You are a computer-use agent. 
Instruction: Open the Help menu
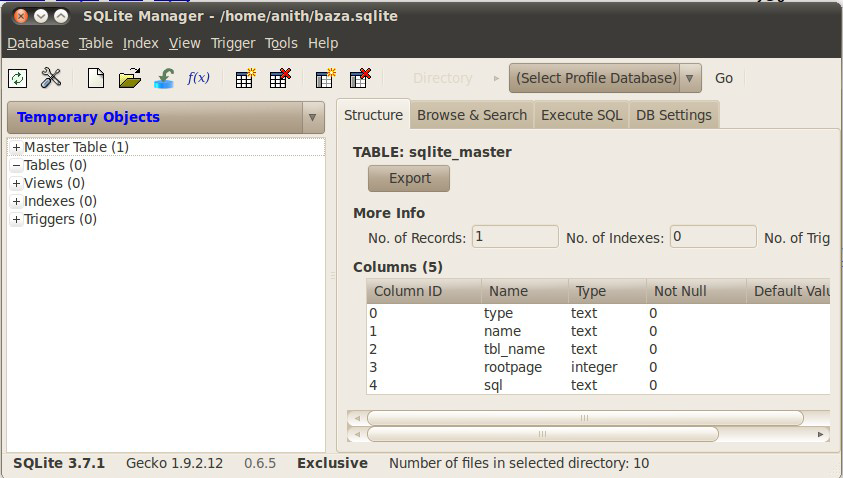[323, 43]
